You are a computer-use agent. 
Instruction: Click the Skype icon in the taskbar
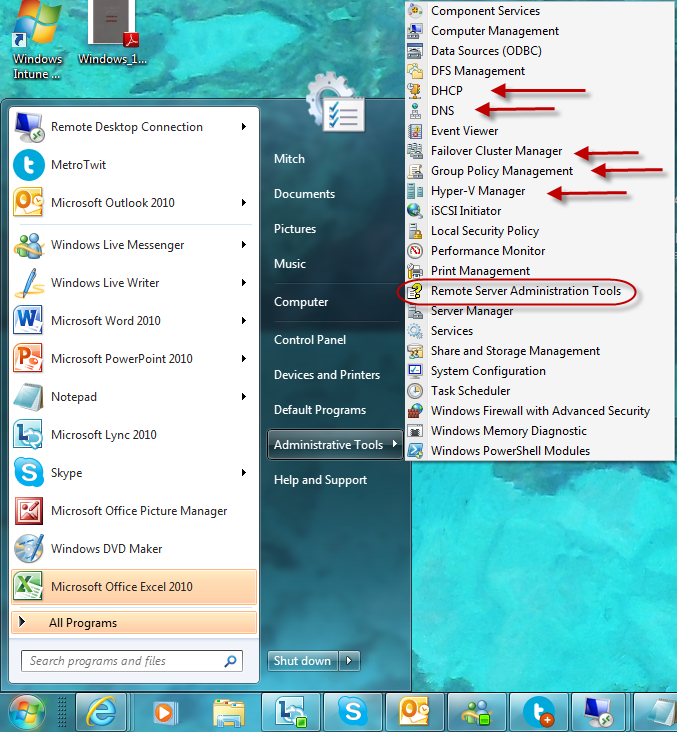click(352, 711)
